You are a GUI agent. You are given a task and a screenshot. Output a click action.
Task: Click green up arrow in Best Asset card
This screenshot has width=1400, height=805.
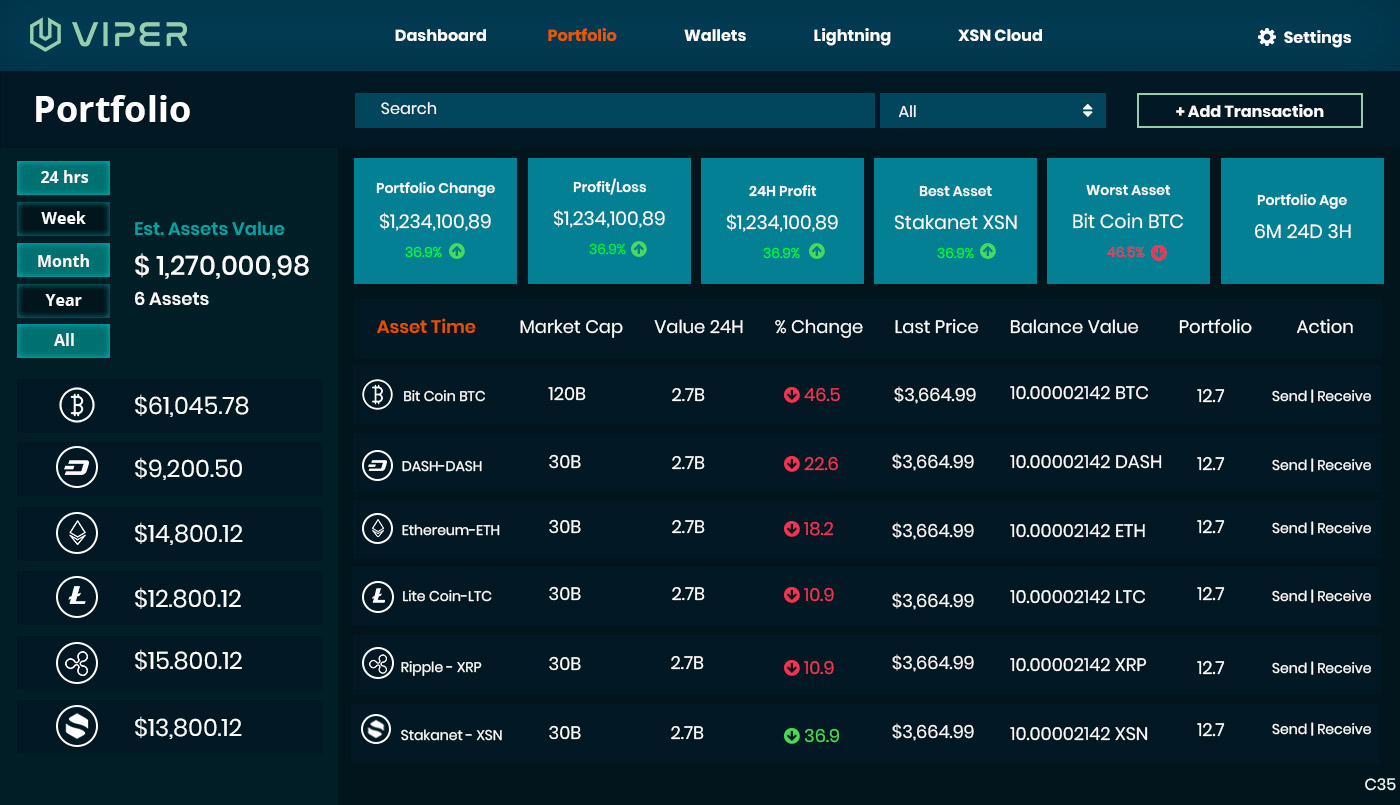988,252
